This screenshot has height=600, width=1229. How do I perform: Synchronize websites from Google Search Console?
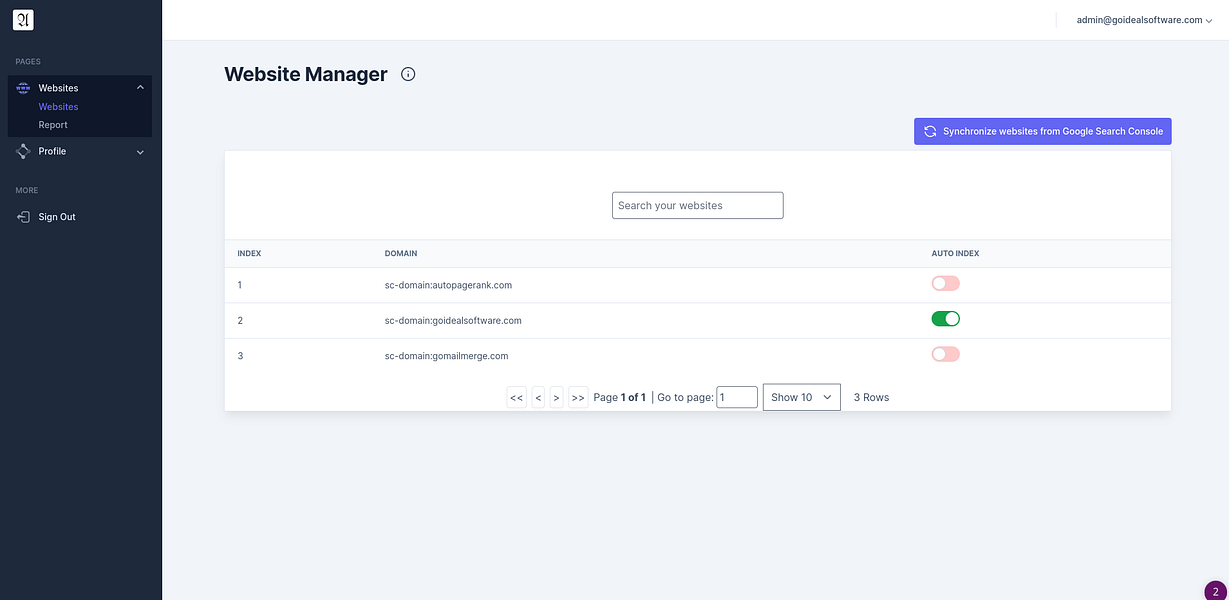pos(1042,131)
